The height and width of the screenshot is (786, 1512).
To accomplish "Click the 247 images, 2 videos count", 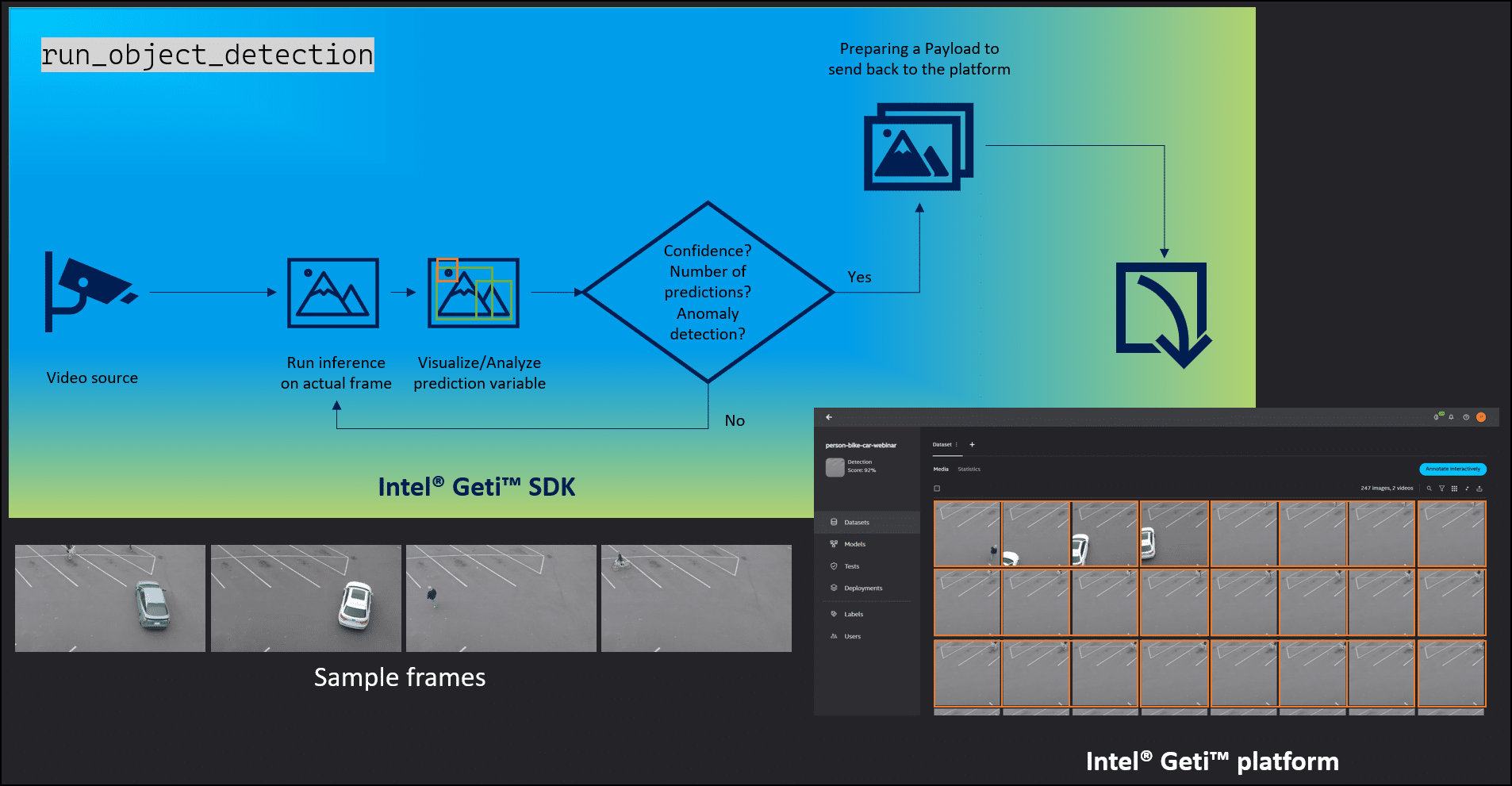I will (1387, 489).
